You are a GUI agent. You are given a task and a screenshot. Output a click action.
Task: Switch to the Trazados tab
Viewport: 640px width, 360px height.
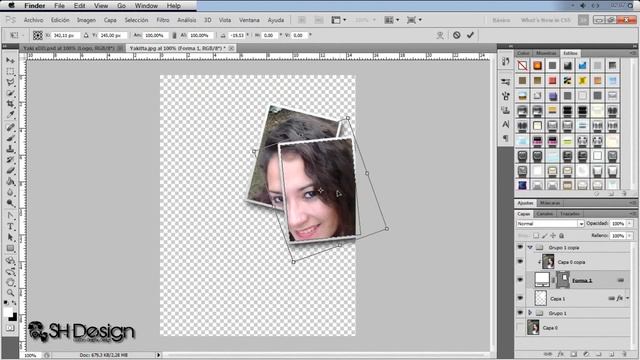(x=569, y=213)
